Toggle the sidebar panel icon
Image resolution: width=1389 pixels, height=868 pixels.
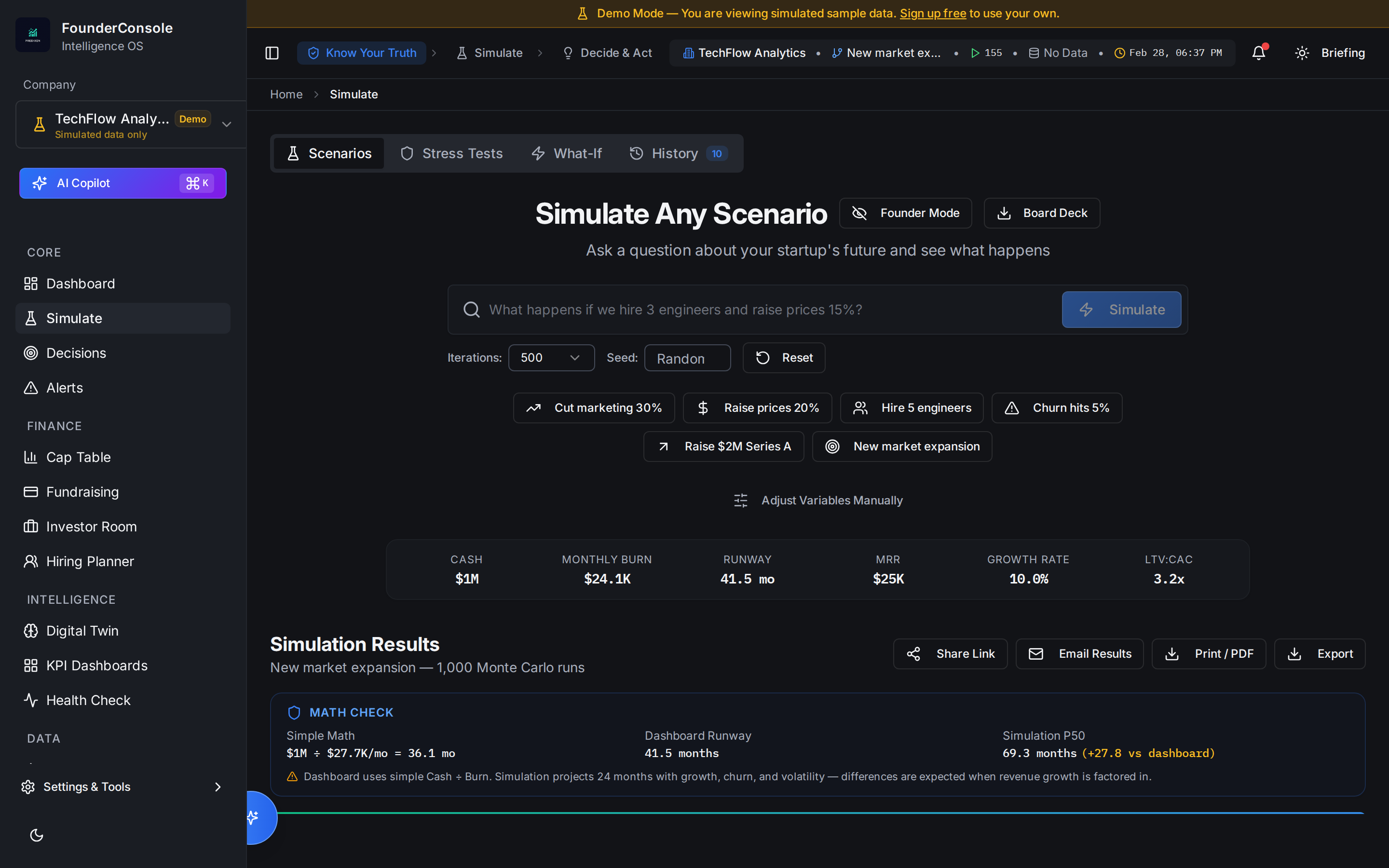[x=272, y=53]
